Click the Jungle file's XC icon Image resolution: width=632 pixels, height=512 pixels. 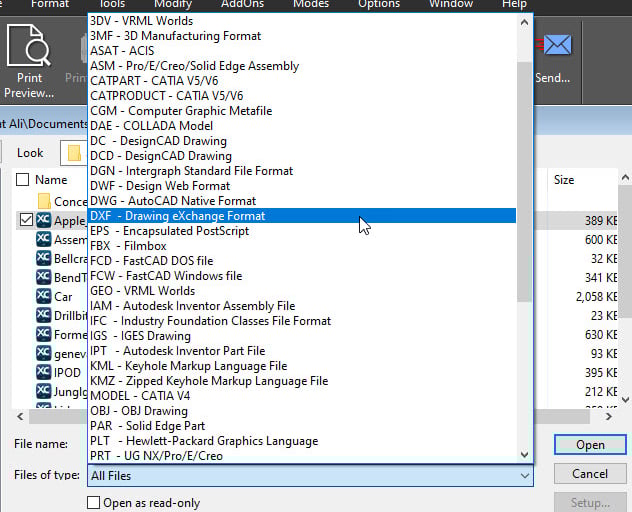point(44,391)
